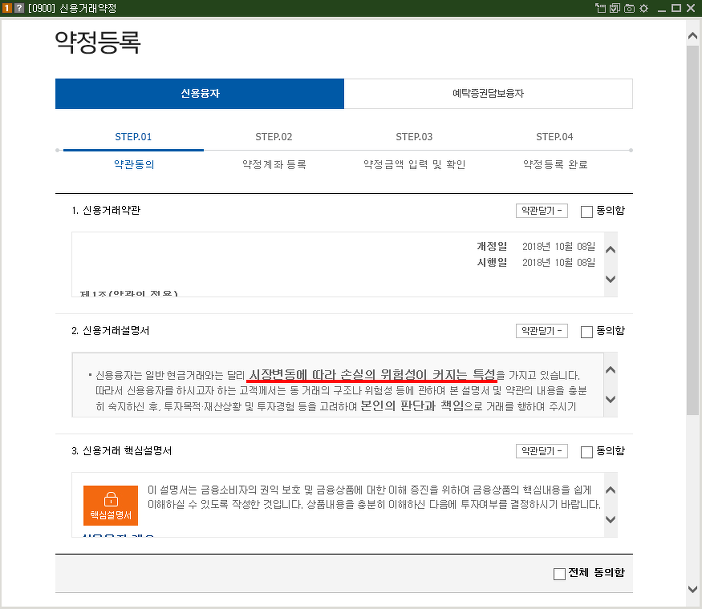Viewport: 702px width, 609px height.
Task: Check 동의함 for 신용거래약관
Action: click(x=586, y=211)
